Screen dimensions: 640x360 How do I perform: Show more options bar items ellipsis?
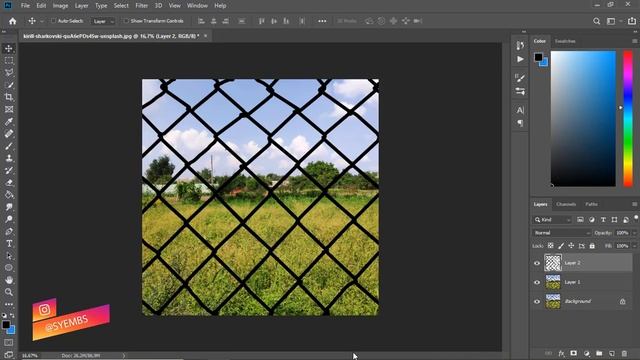(x=322, y=21)
